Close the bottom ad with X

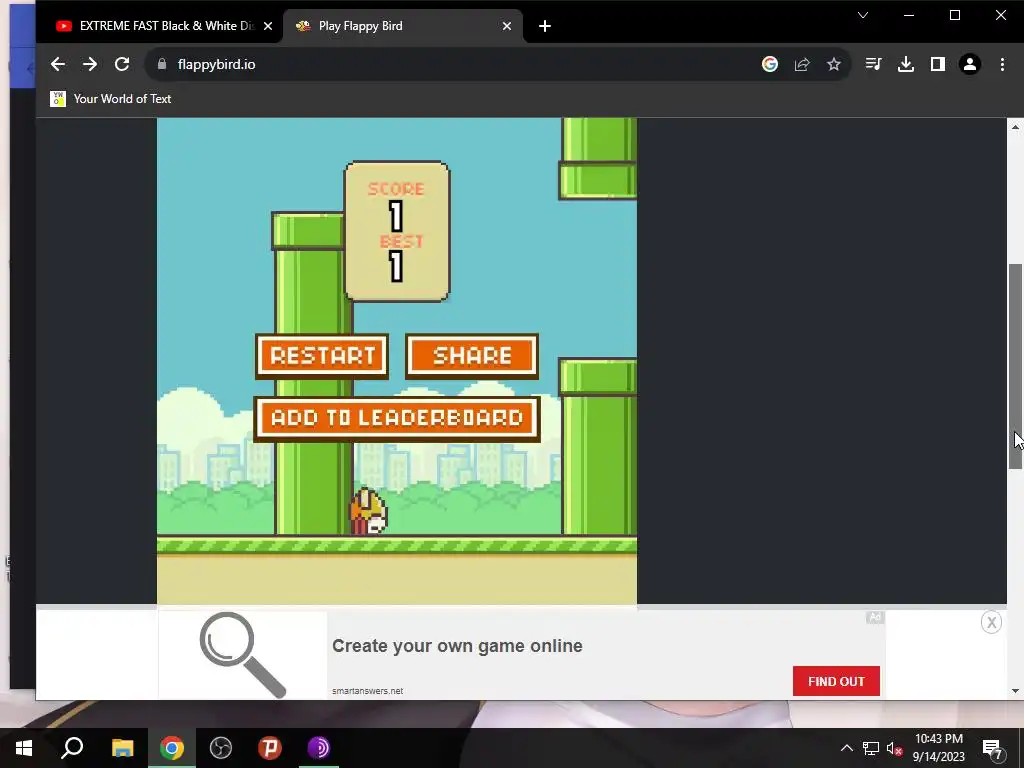click(x=991, y=622)
